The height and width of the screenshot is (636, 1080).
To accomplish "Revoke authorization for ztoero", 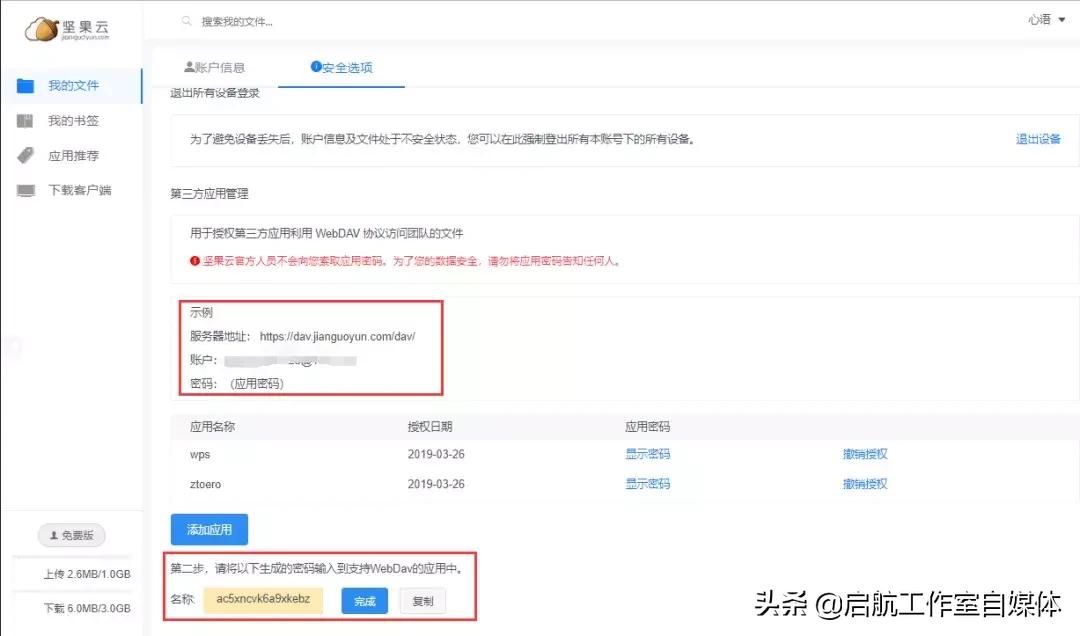I will 864,483.
